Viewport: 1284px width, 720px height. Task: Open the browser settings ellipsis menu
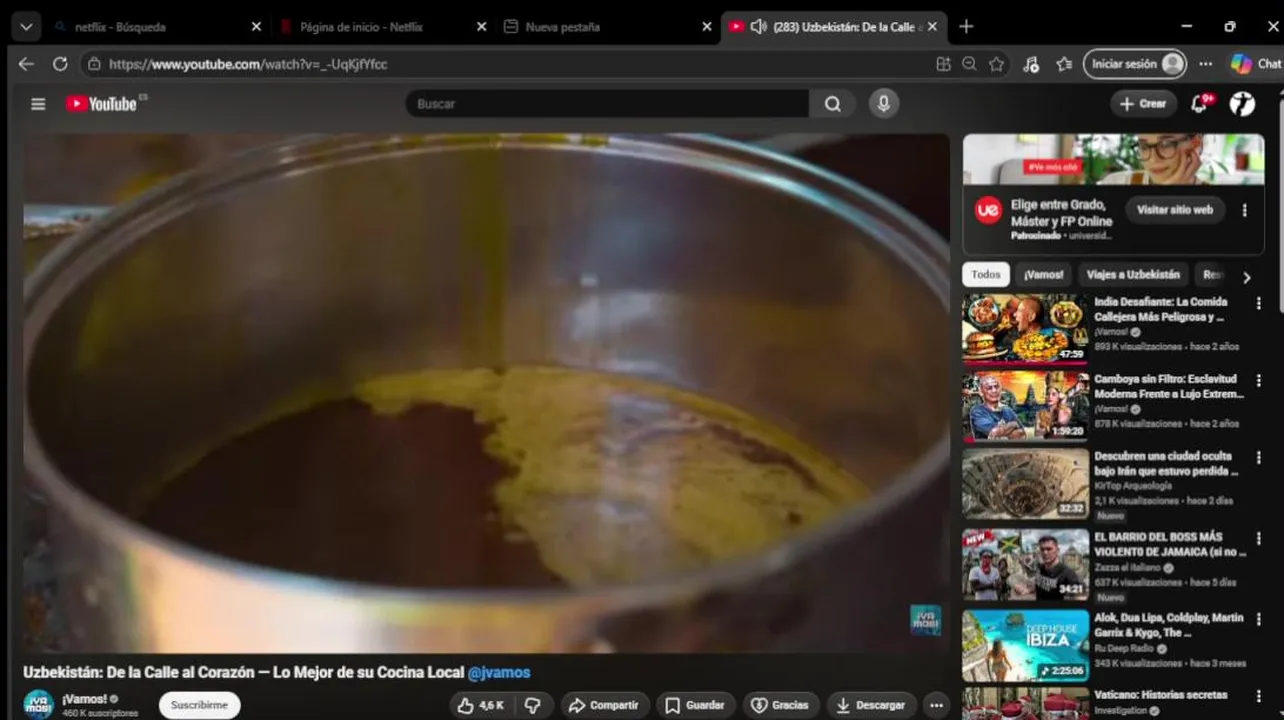pyautogui.click(x=1205, y=64)
